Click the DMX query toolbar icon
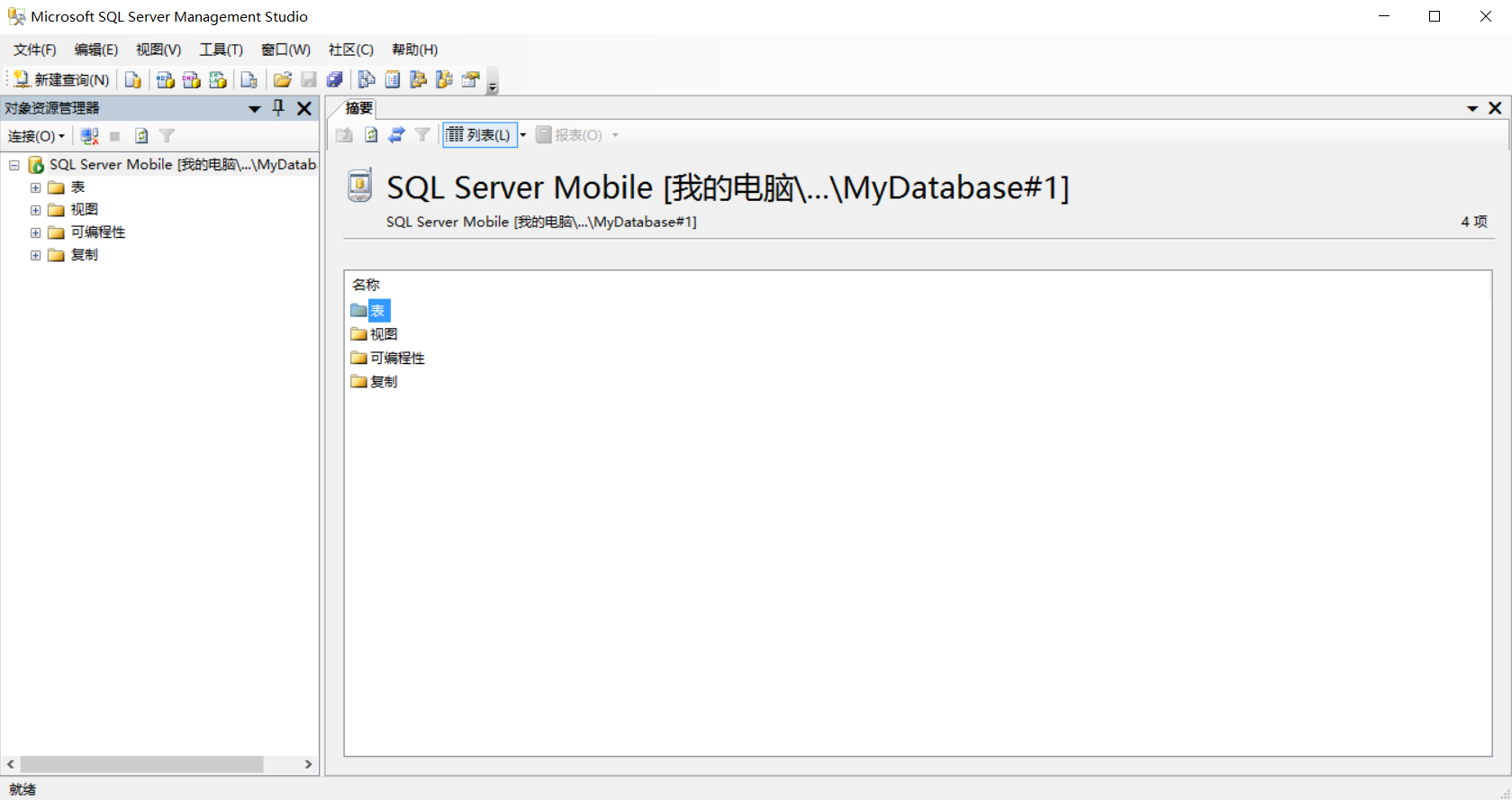Image resolution: width=1512 pixels, height=800 pixels. (191, 80)
